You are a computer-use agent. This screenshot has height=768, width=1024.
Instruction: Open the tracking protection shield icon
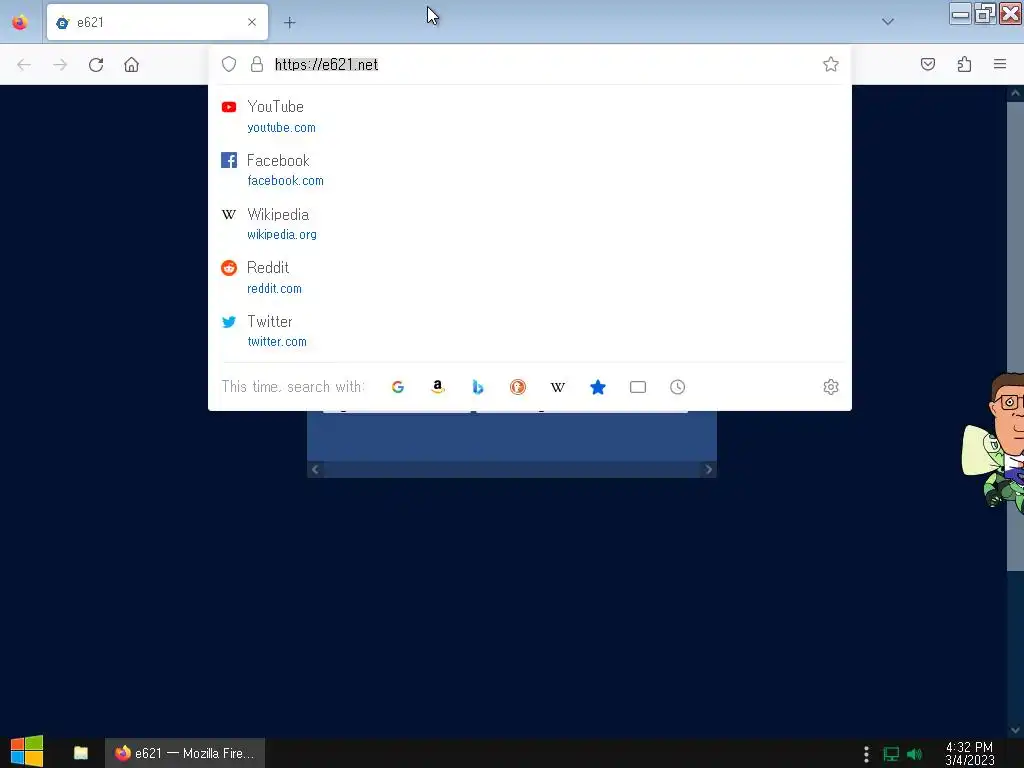tap(229, 64)
